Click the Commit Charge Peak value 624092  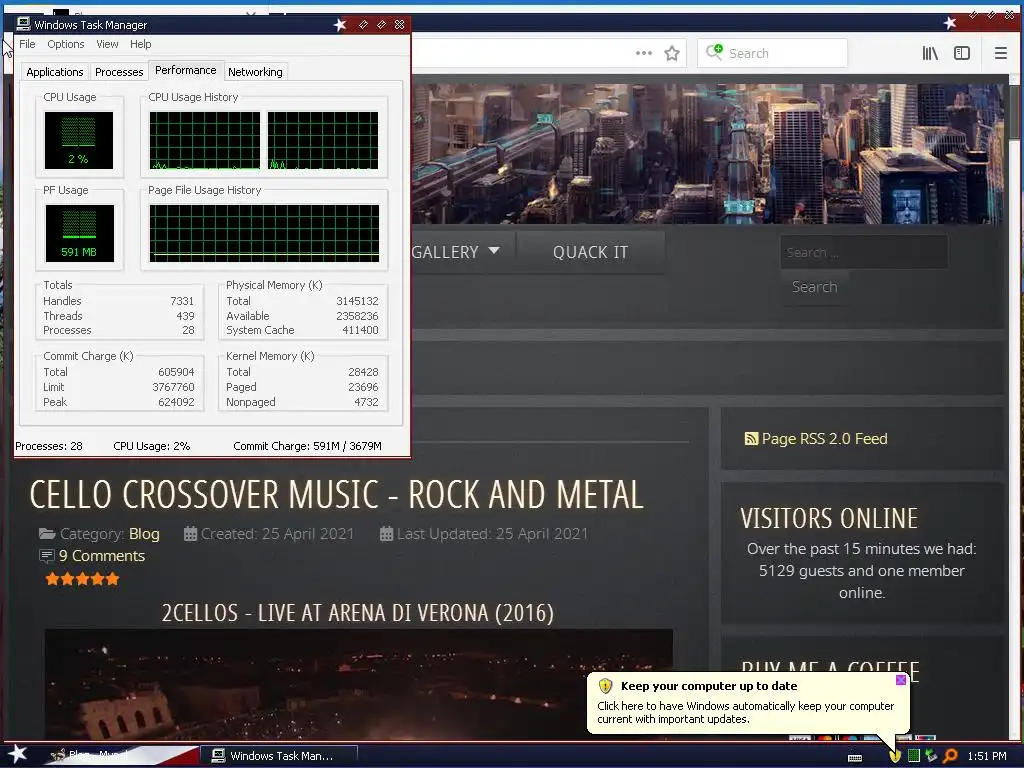(x=176, y=402)
